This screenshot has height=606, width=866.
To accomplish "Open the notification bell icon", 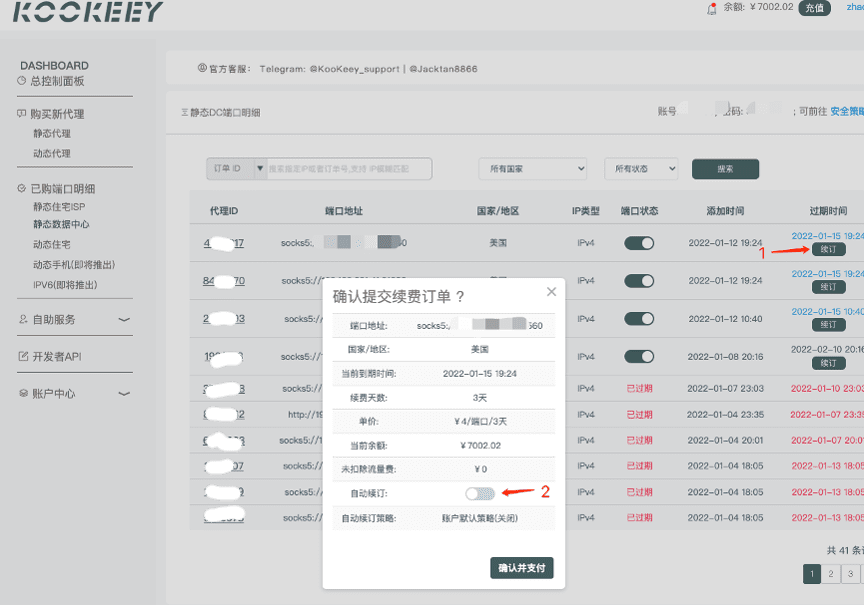I will [711, 8].
